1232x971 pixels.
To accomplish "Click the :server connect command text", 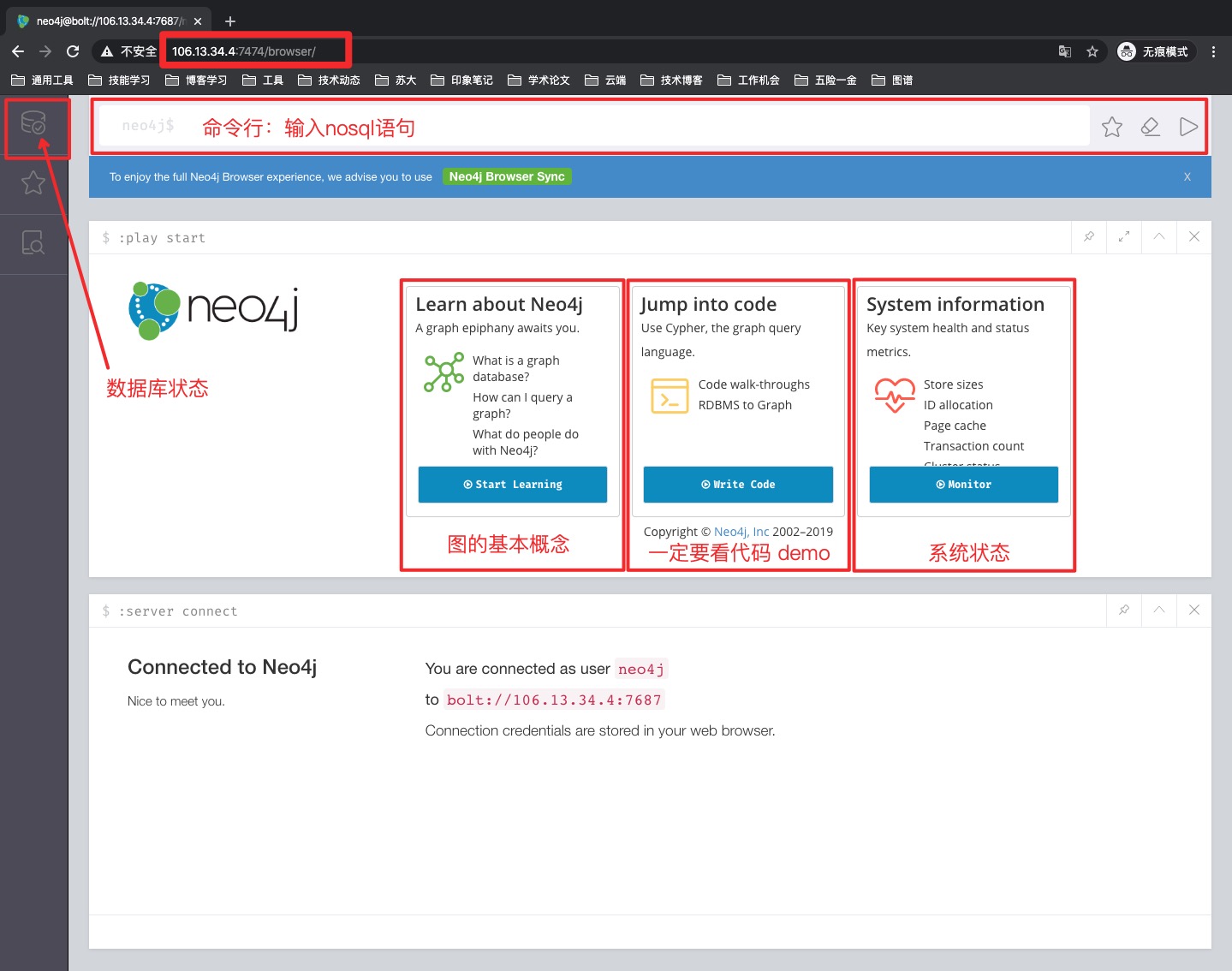I will 178,611.
